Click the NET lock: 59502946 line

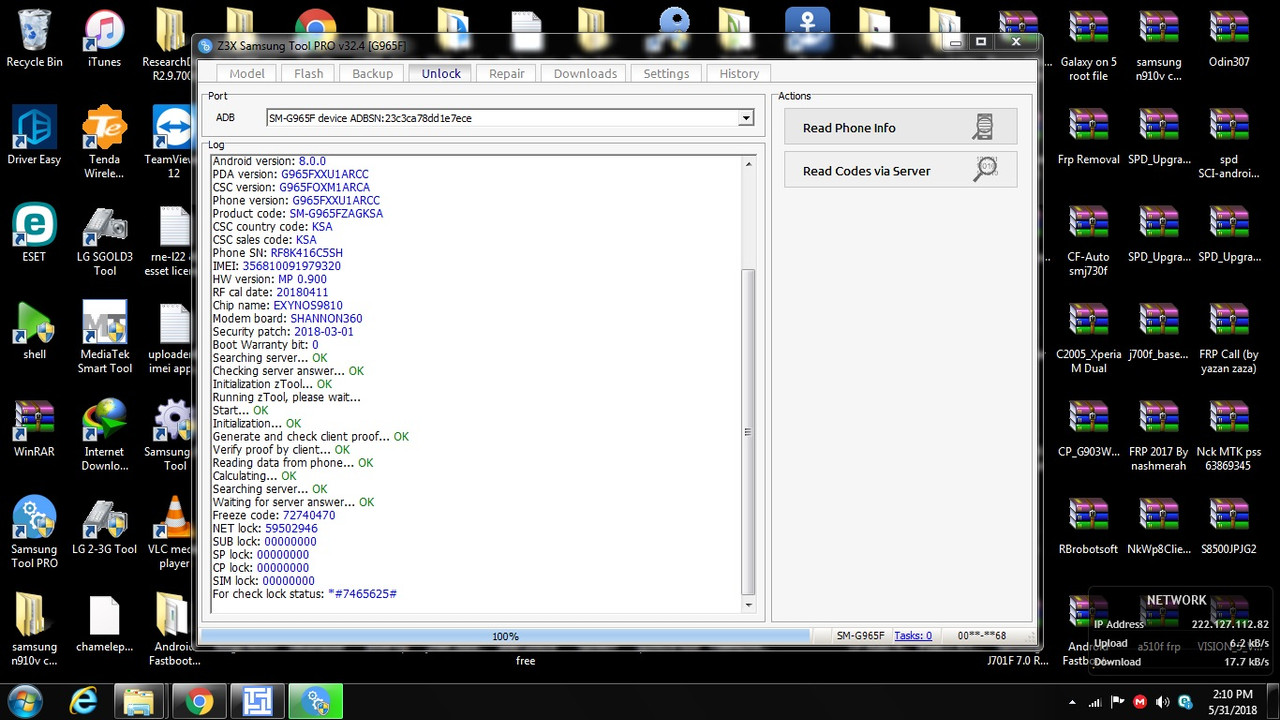[265, 528]
